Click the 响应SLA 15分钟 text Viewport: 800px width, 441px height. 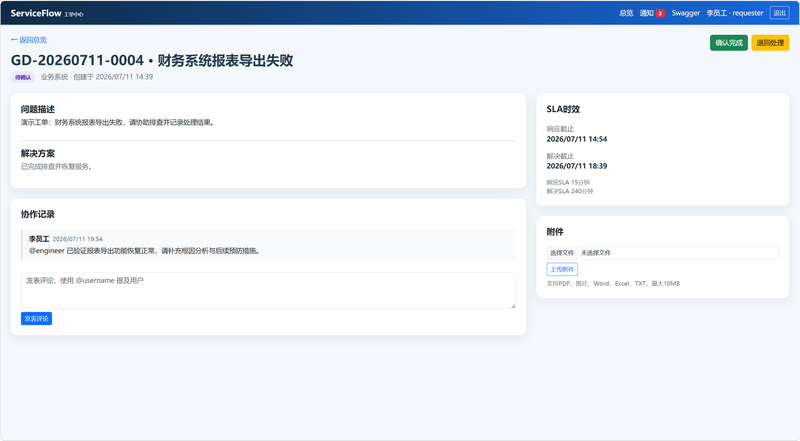[x=568, y=182]
